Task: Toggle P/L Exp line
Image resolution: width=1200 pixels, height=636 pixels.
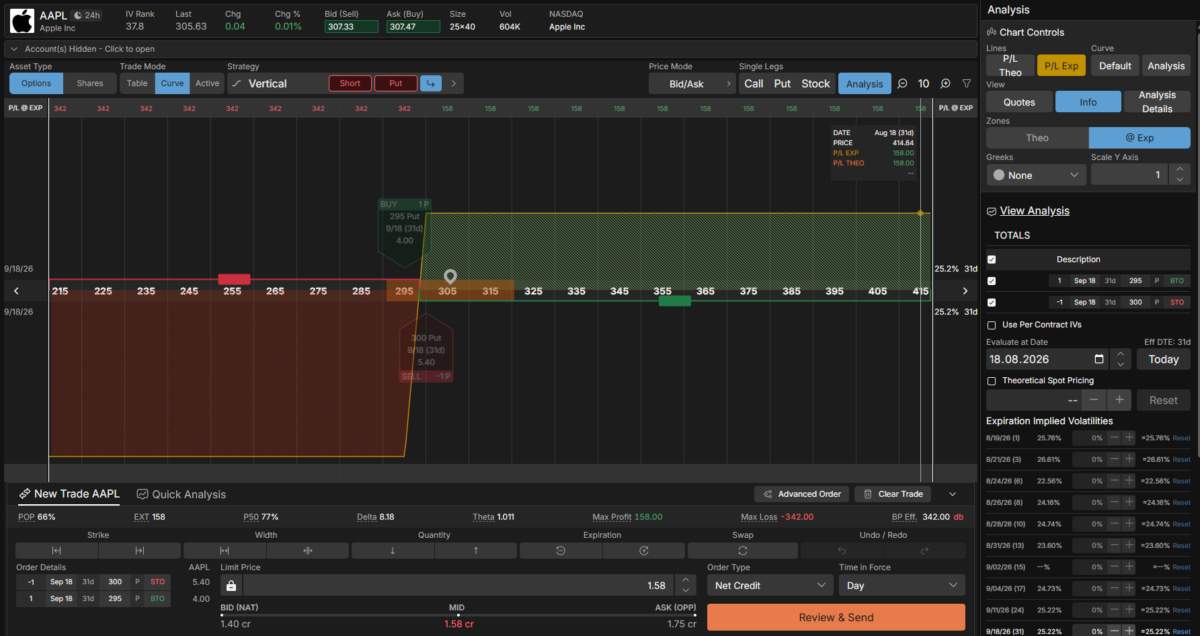Action: (x=1061, y=66)
